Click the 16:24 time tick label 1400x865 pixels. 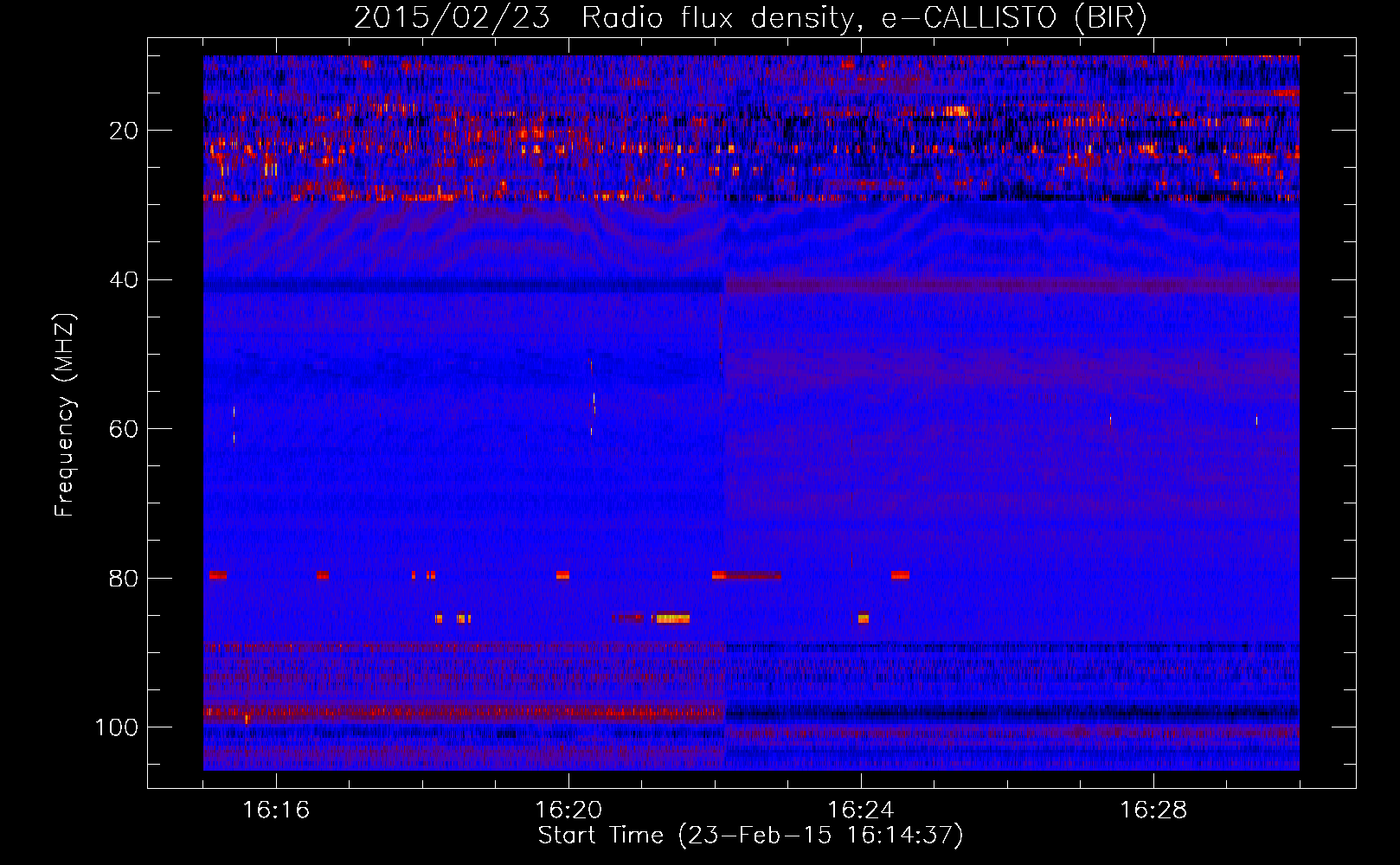pos(861,811)
